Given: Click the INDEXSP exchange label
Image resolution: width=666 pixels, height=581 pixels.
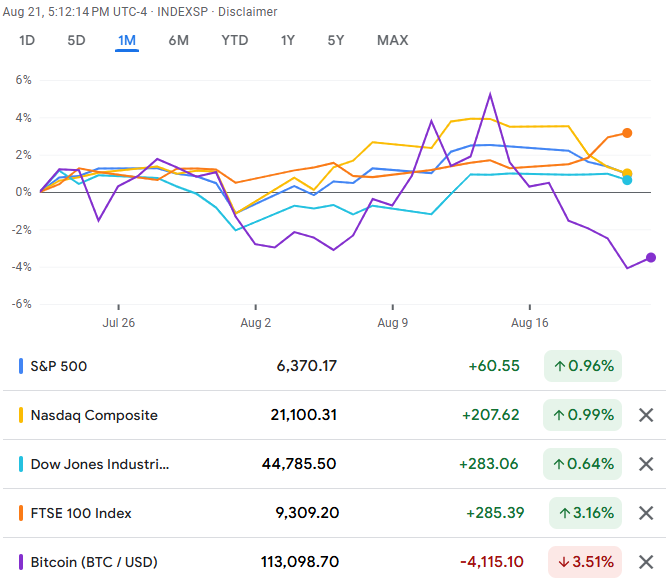Looking at the screenshot, I should click(183, 11).
